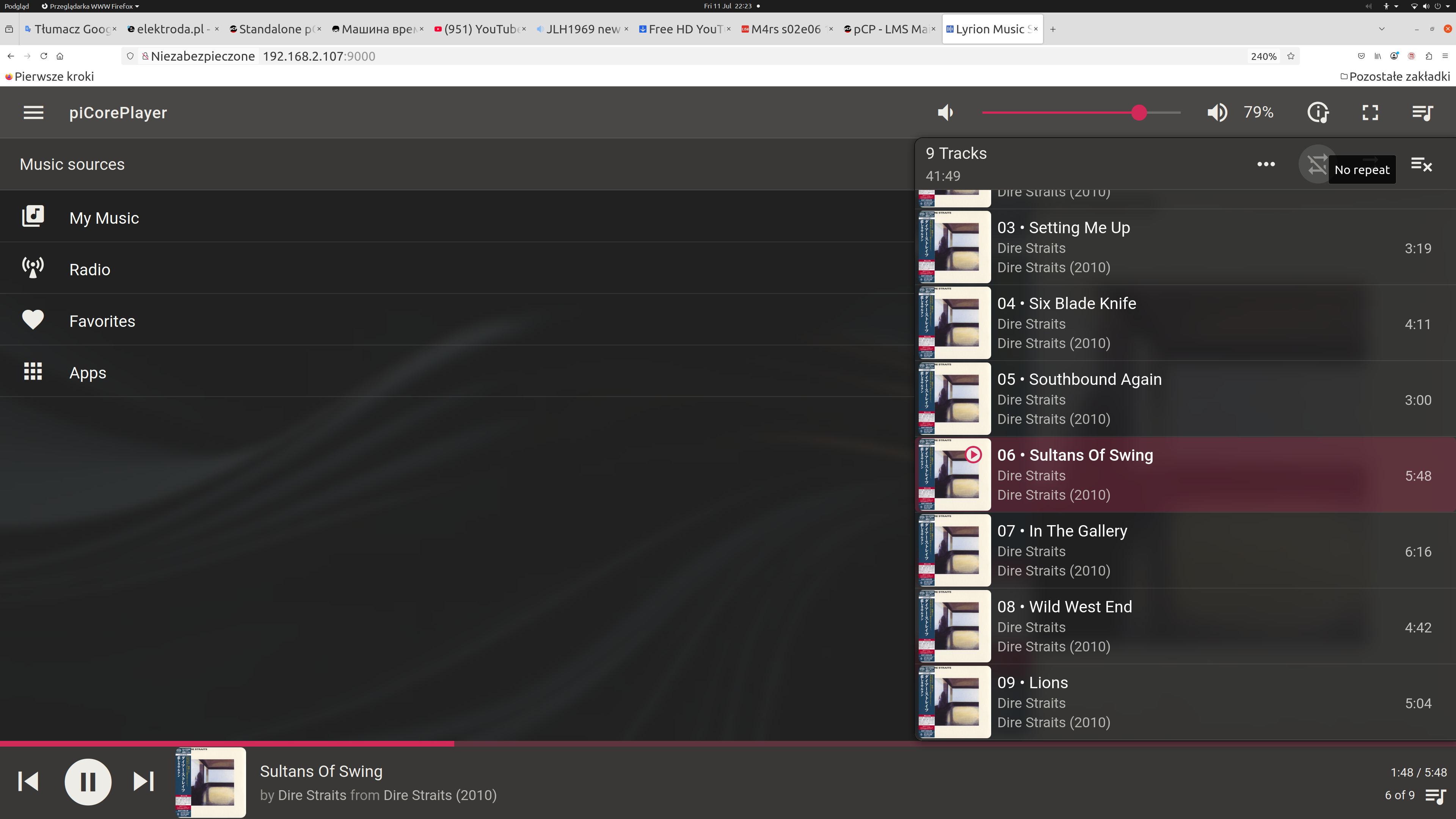This screenshot has height=819, width=1456.
Task: Enter fullscreen mode via expand icon
Action: coord(1370,113)
